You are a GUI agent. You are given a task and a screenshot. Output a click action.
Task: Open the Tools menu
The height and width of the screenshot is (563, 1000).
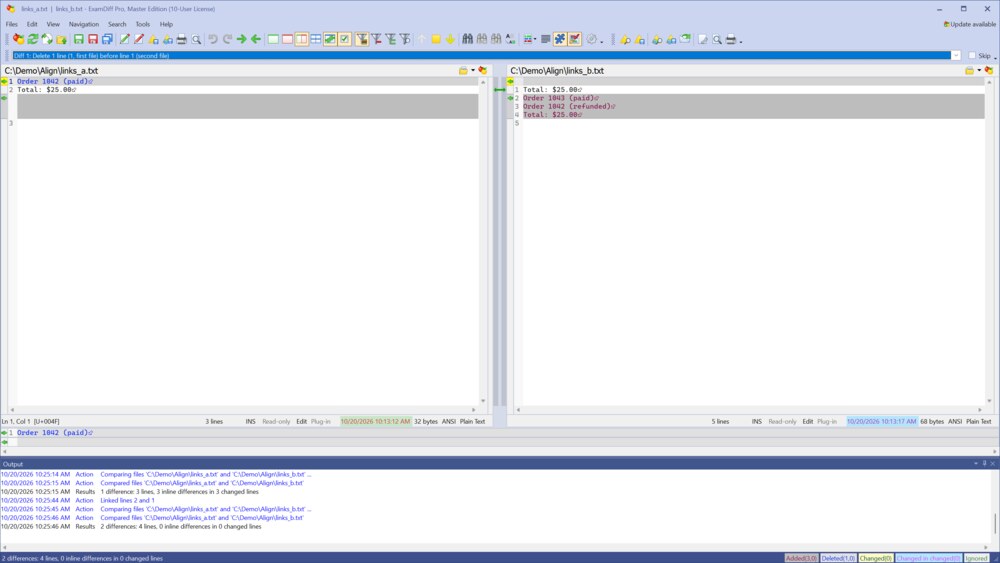[x=142, y=24]
